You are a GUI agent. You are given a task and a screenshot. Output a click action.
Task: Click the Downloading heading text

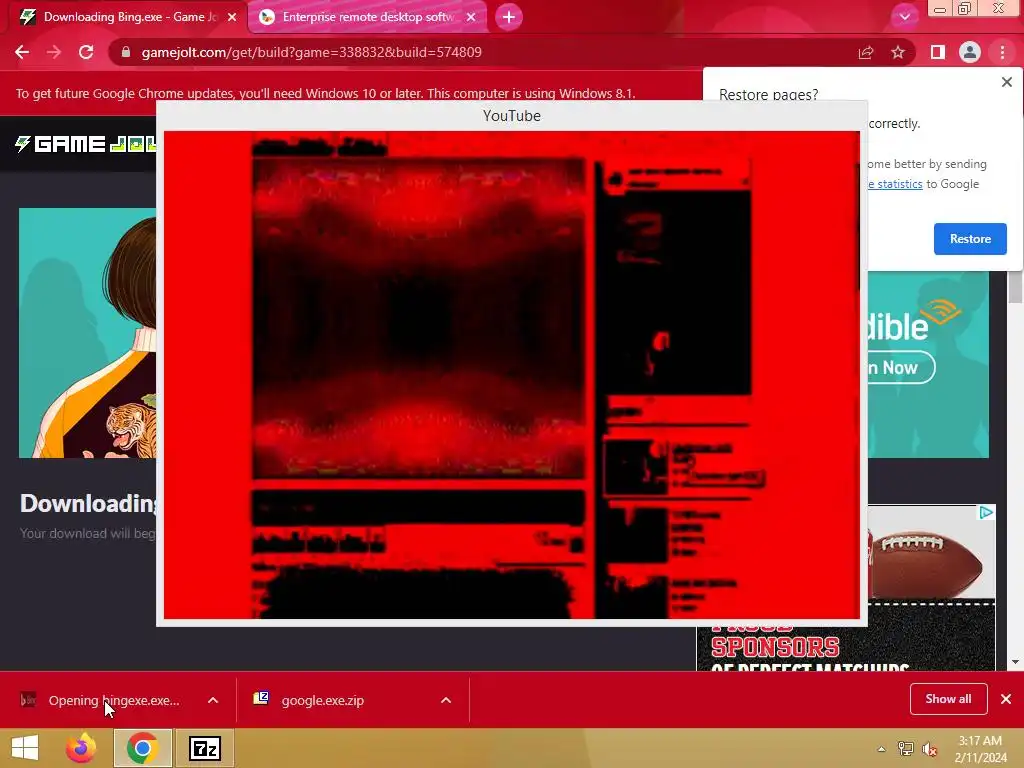[x=88, y=503]
